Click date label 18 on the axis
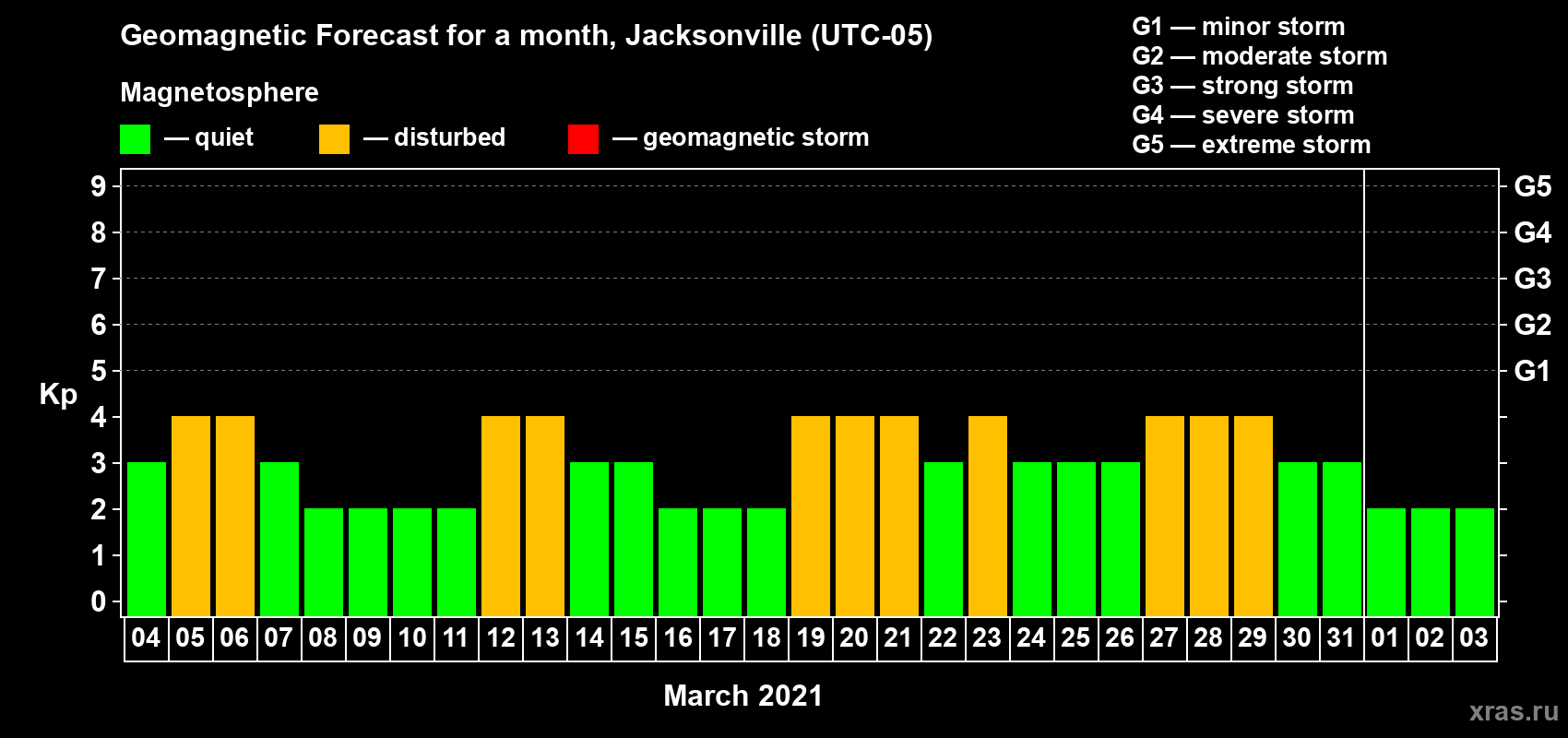The width and height of the screenshot is (1568, 738). (x=766, y=638)
